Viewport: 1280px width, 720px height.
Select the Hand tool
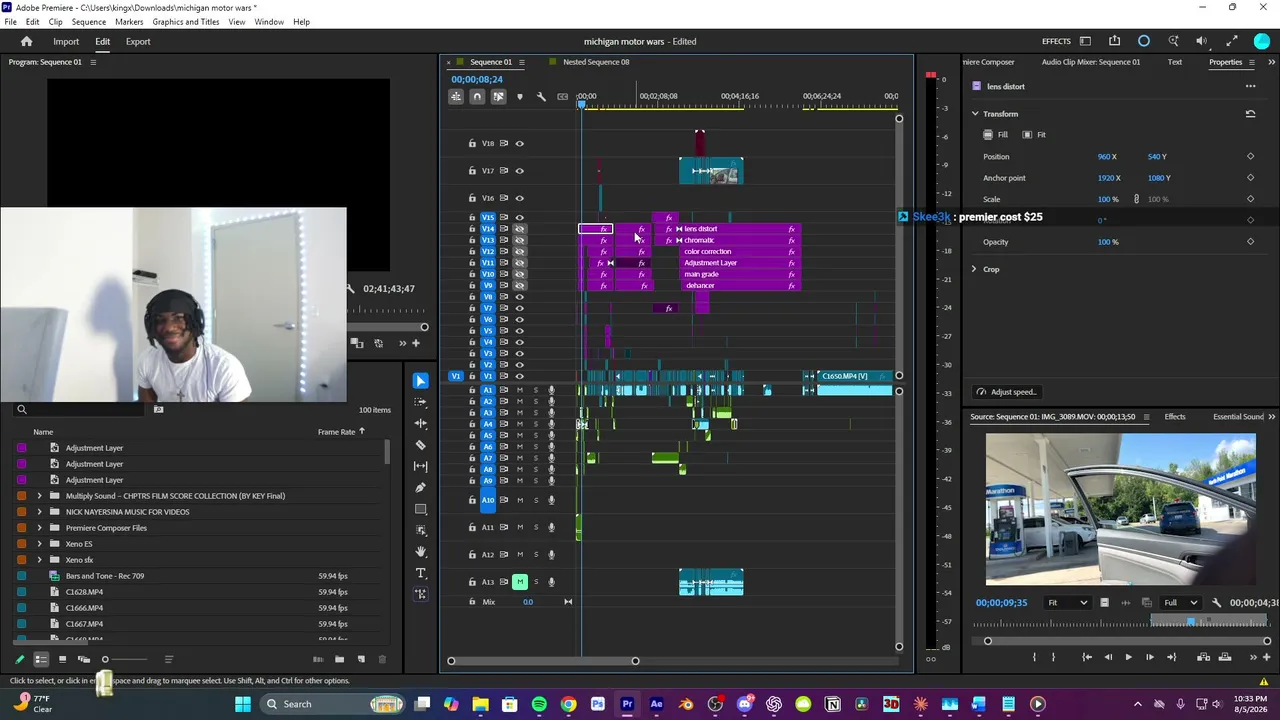pyautogui.click(x=421, y=551)
